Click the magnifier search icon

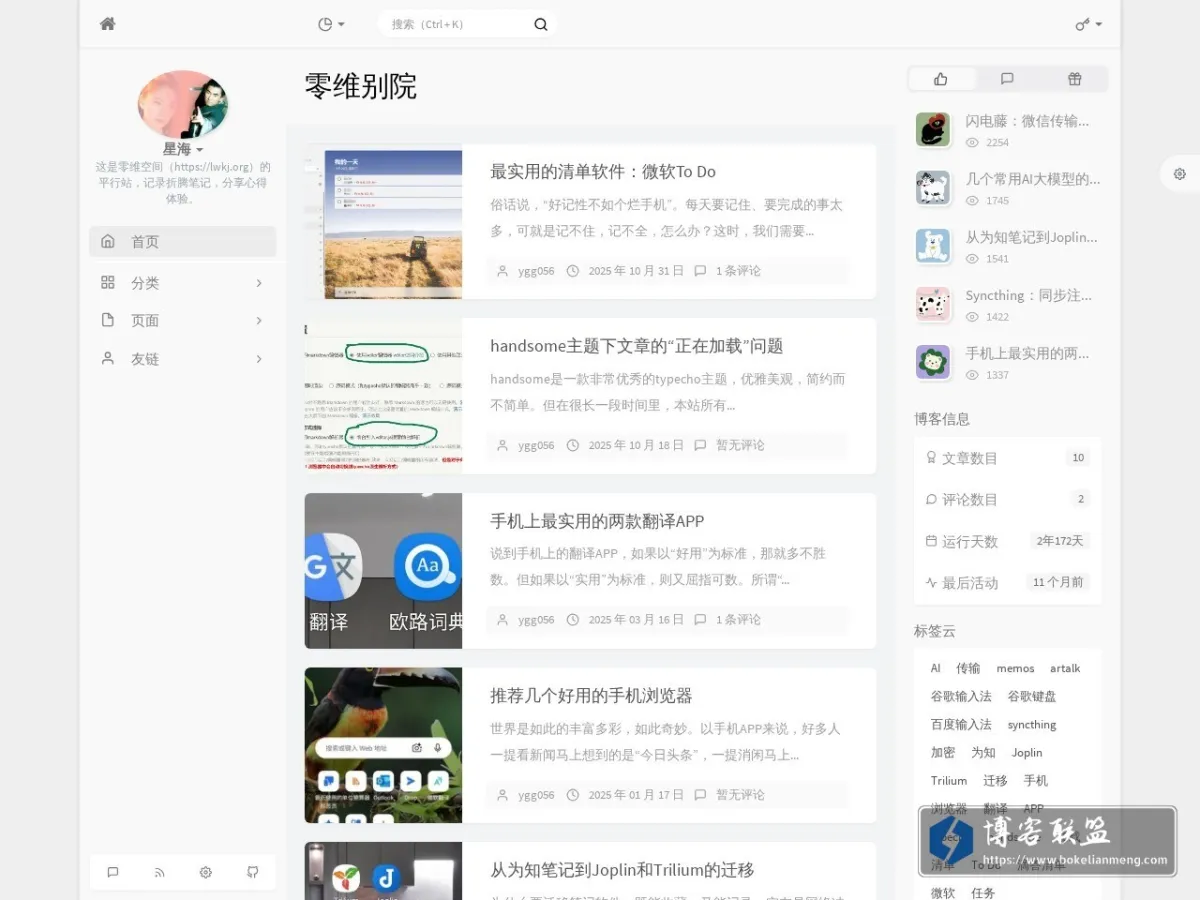pyautogui.click(x=541, y=24)
